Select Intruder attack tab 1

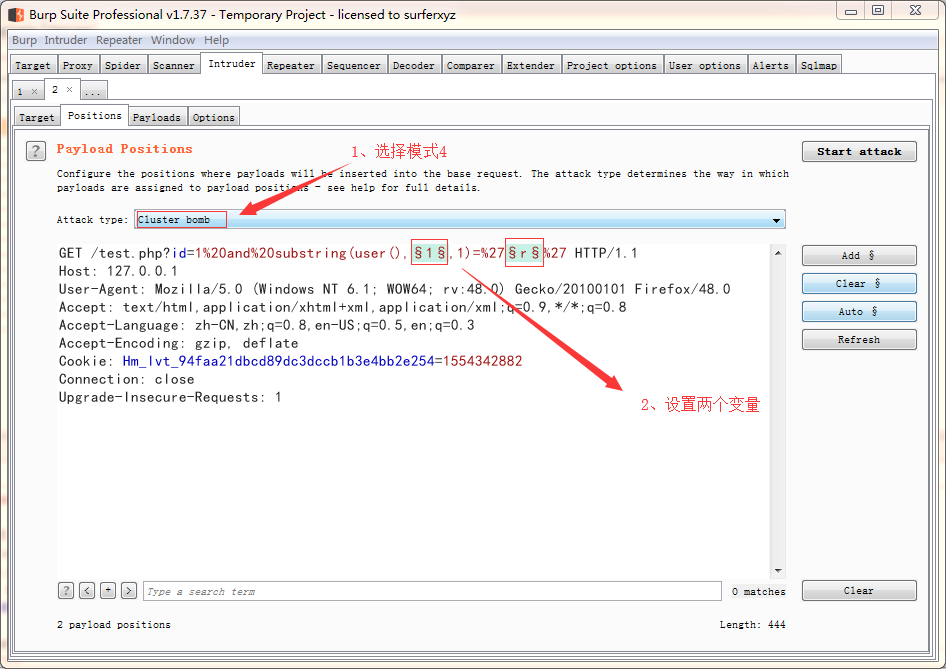(20, 92)
